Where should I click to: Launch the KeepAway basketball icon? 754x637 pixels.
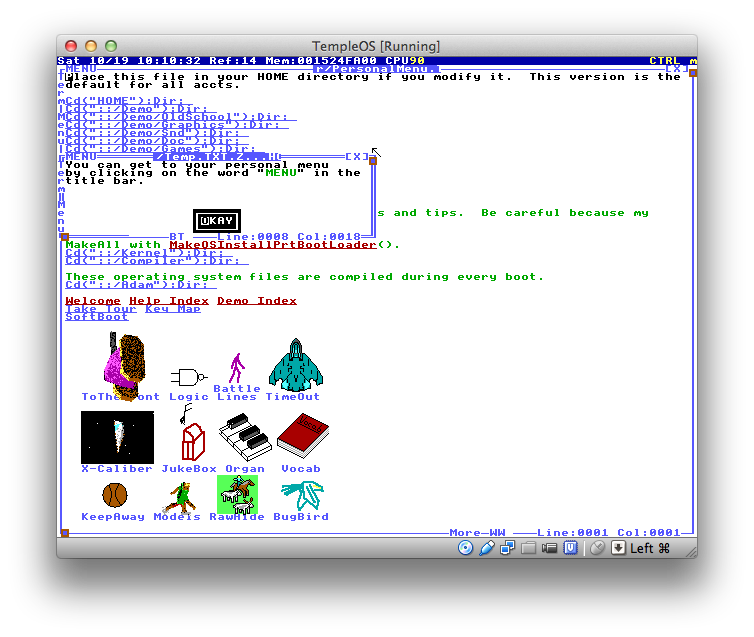click(x=113, y=495)
